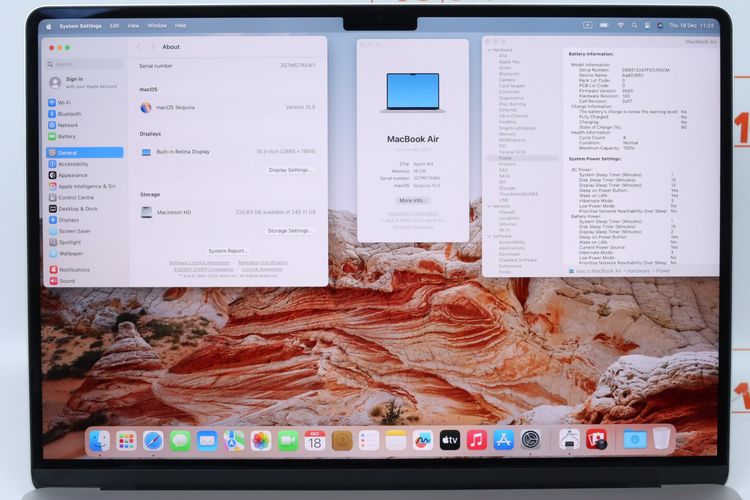Image resolution: width=750 pixels, height=500 pixels.
Task: Click the battery status icon in menu bar
Action: pos(604,25)
